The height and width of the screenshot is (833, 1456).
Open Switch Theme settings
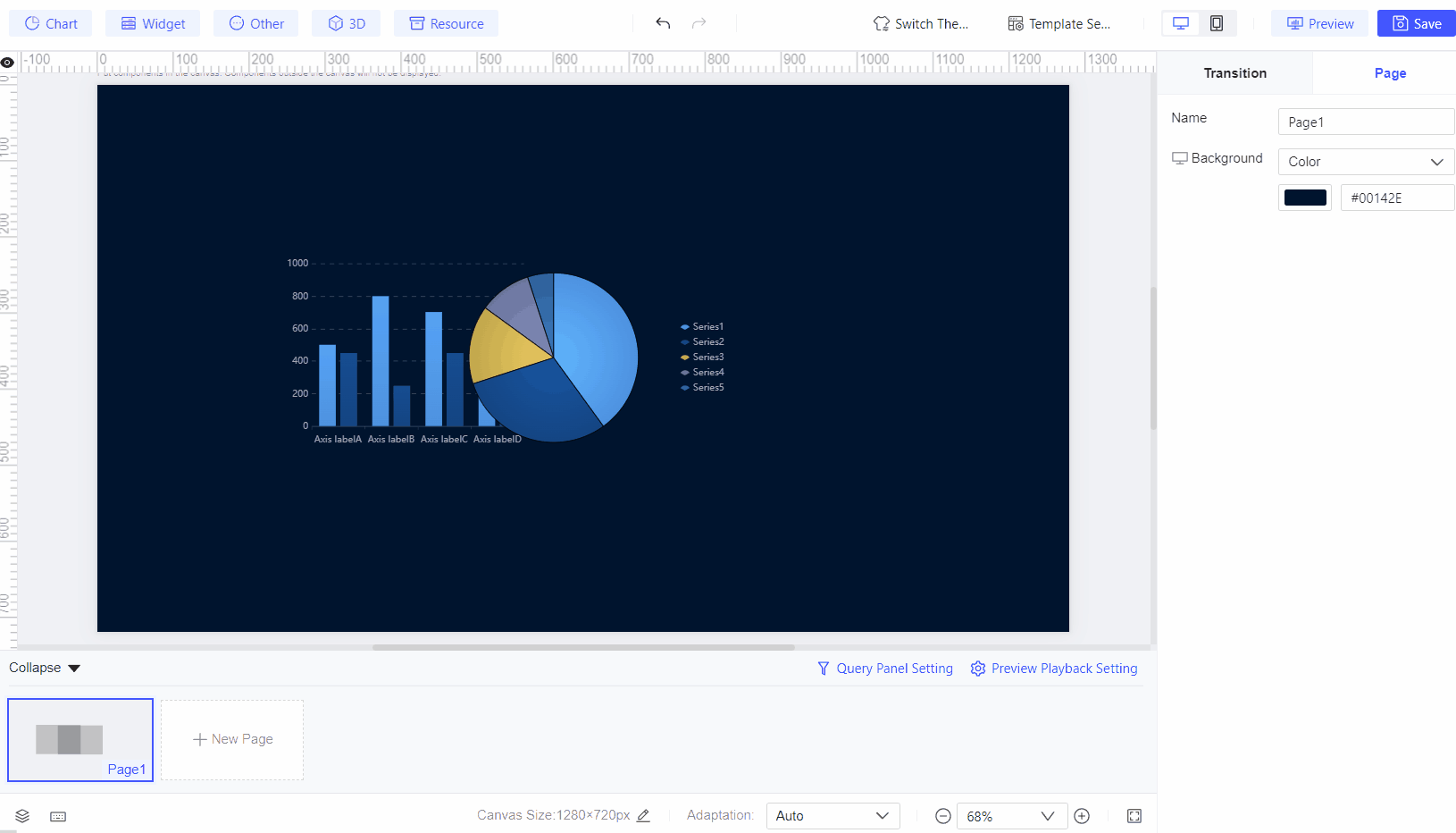coord(921,23)
